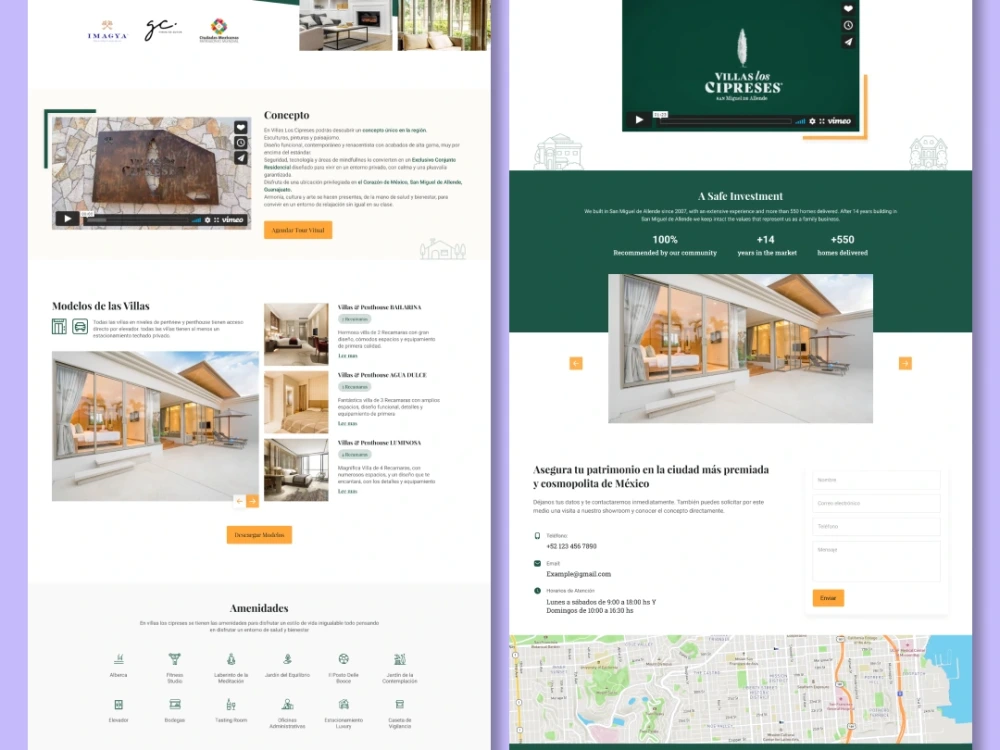
Task: Show next image in Modelos de las Villas slider
Action: (x=253, y=501)
